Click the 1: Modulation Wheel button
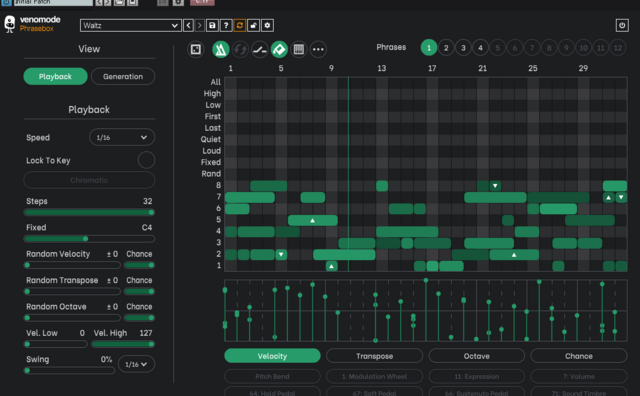The width and height of the screenshot is (640, 396). (x=374, y=376)
